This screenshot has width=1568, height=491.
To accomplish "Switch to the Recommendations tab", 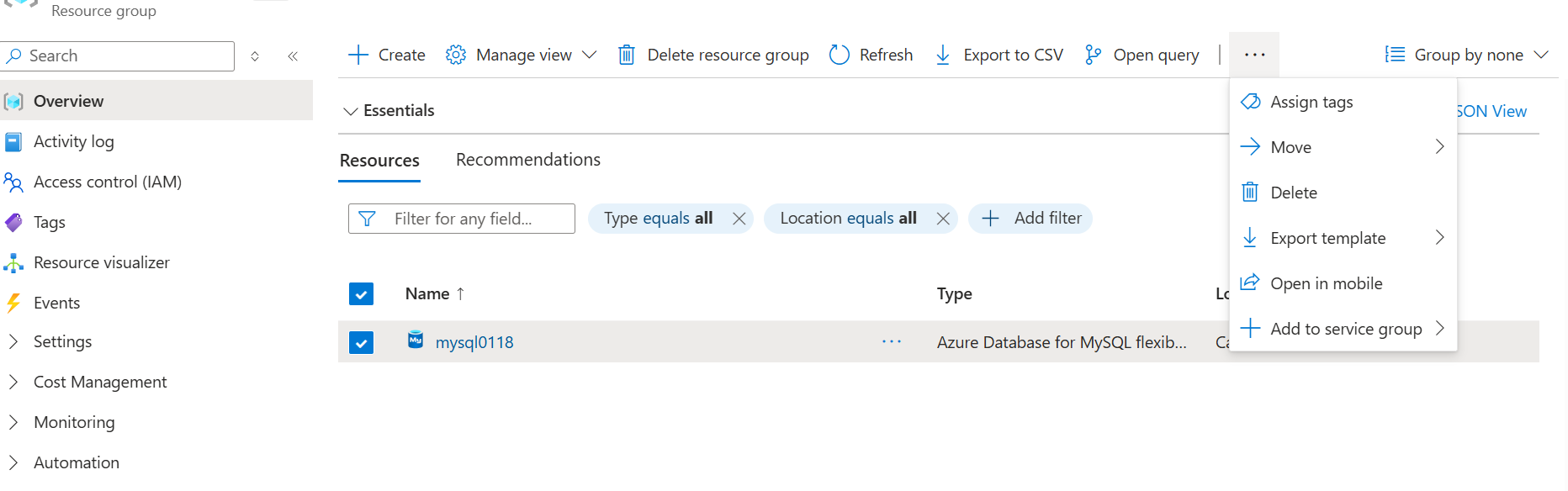I will pos(527,160).
